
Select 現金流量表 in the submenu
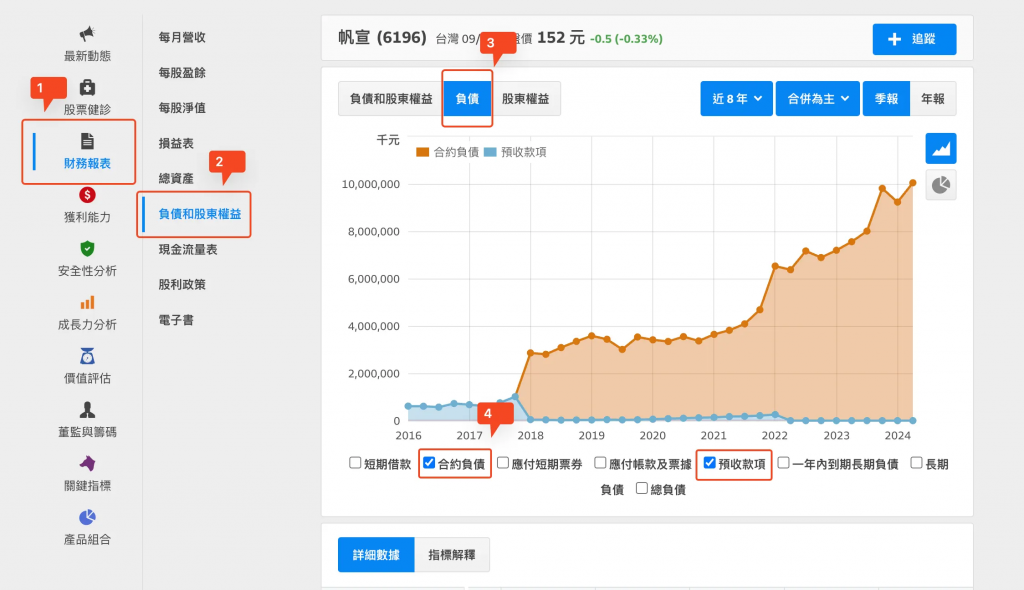point(188,249)
